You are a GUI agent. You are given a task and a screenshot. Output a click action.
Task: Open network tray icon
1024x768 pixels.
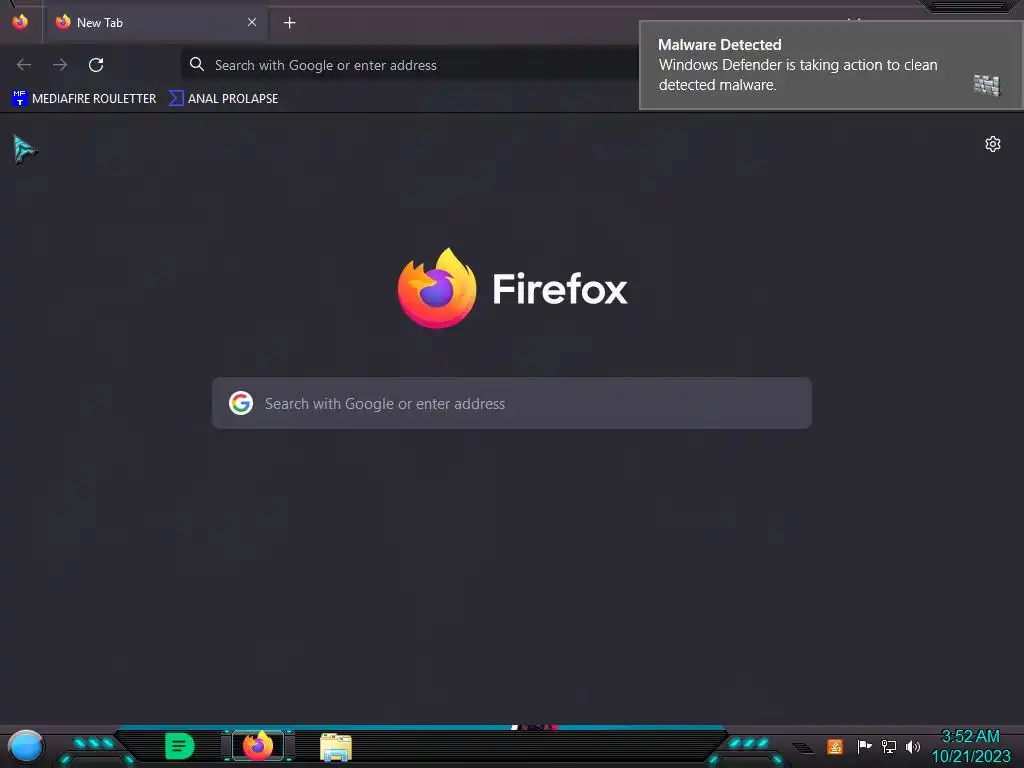pyautogui.click(x=889, y=746)
